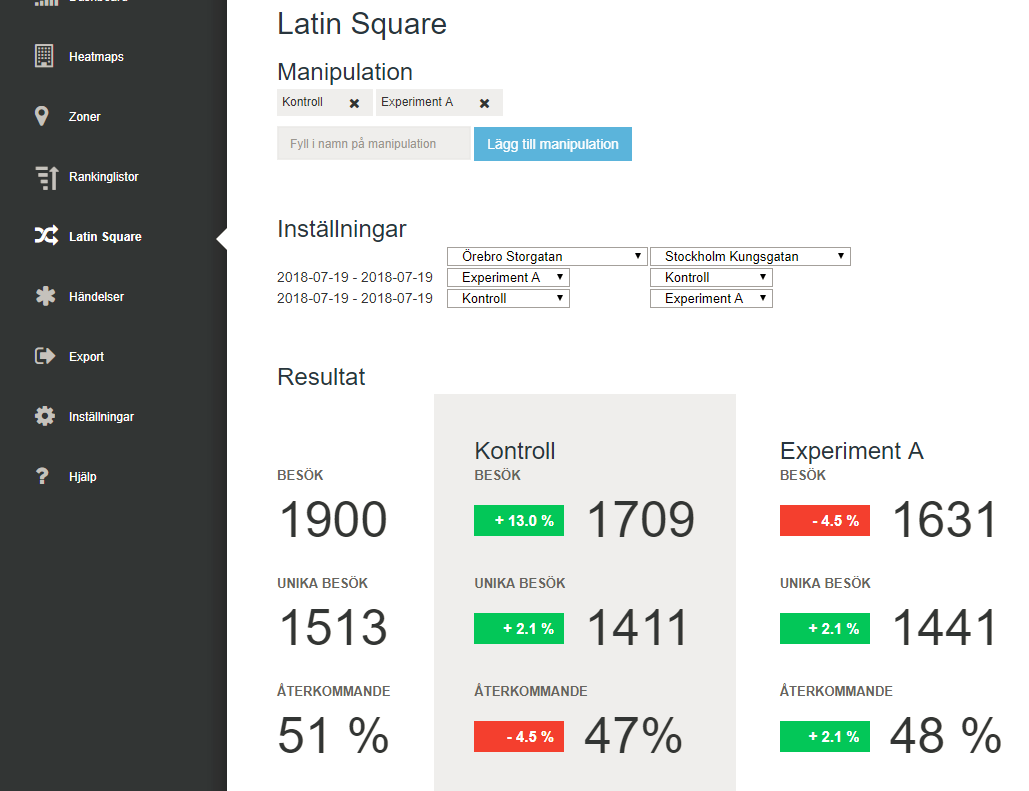The width and height of the screenshot is (1029, 791).
Task: Click the Lägg till manipulation button
Action: 553,144
